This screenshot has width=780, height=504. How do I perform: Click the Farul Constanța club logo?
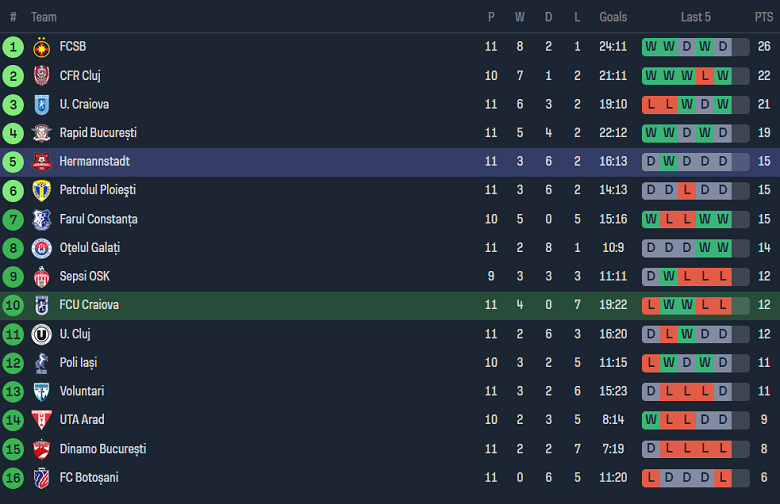coord(42,220)
